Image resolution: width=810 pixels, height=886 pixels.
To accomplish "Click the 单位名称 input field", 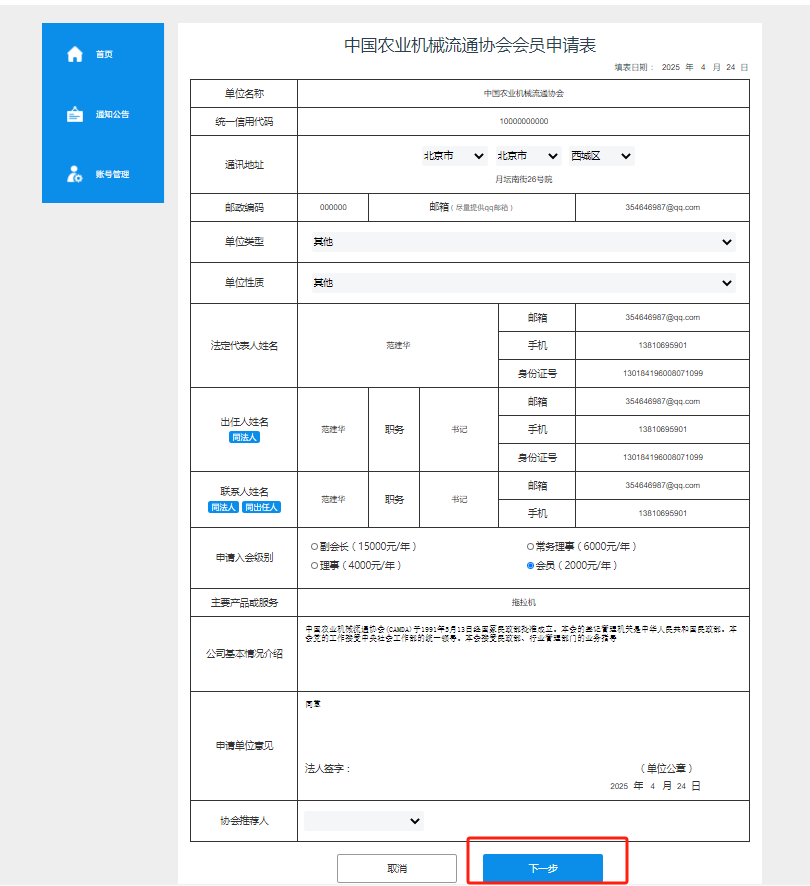I will point(523,93).
